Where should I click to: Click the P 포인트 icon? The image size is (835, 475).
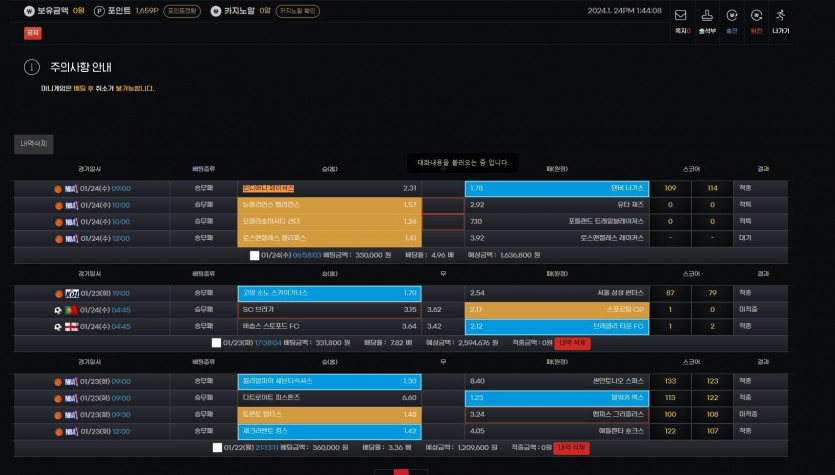tap(99, 10)
